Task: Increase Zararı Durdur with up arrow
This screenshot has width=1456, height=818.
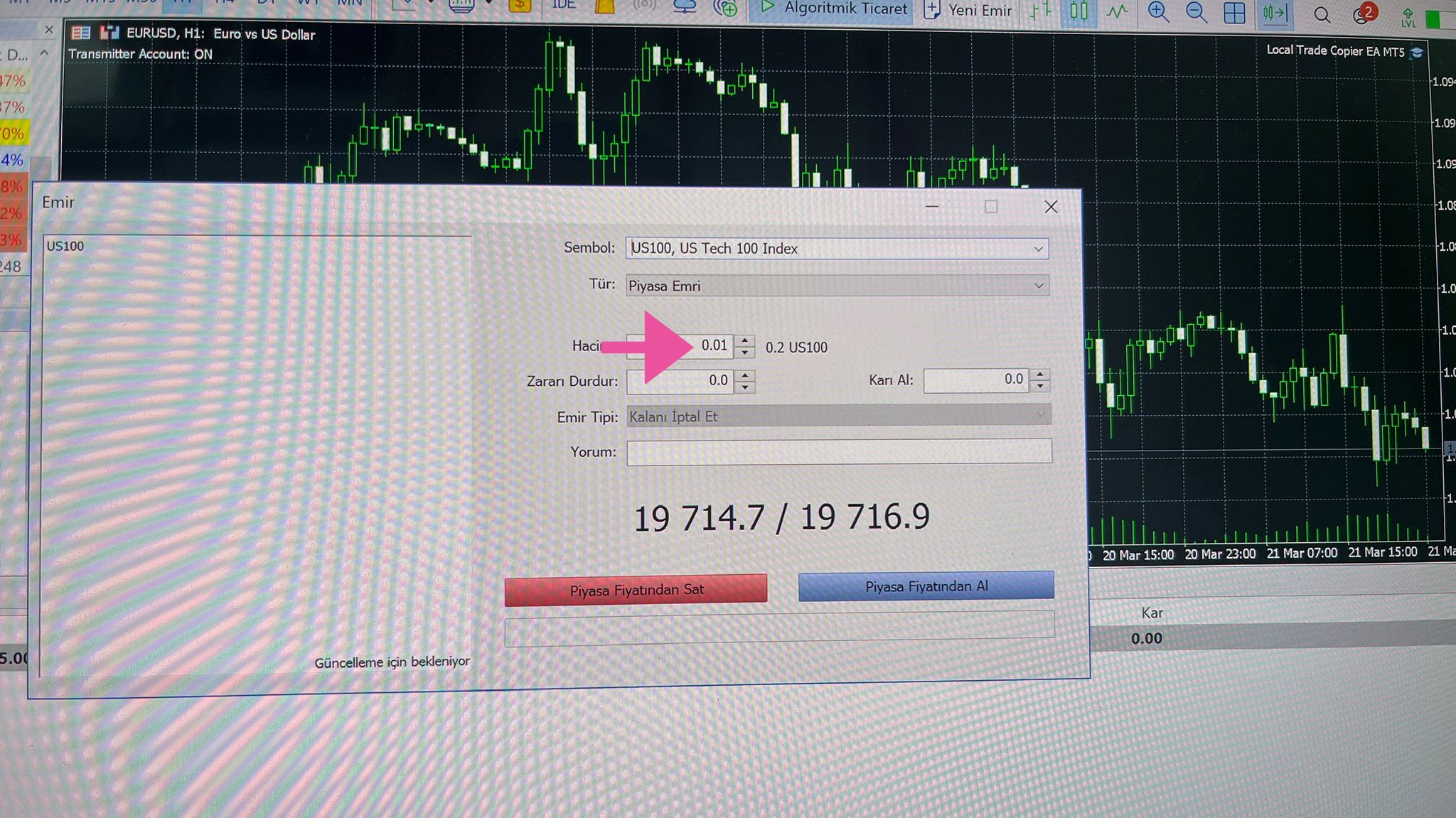Action: (x=744, y=375)
